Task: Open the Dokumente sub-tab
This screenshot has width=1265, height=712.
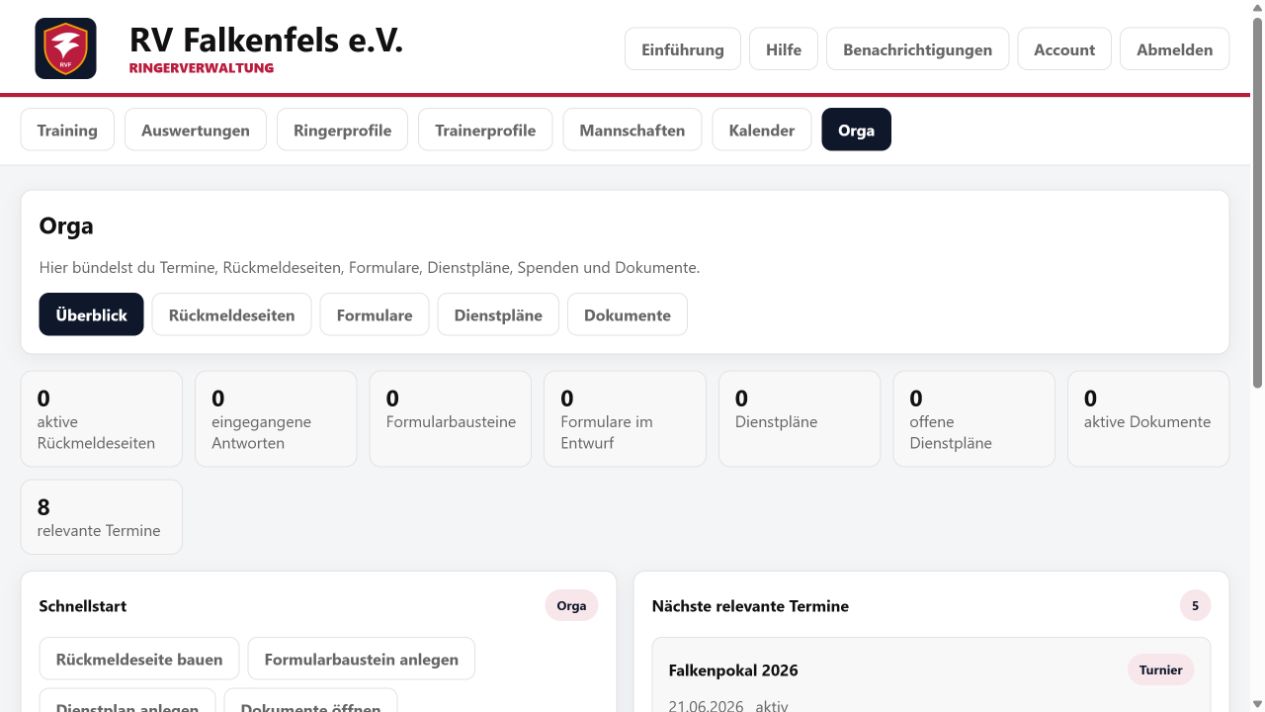Action: 627,315
